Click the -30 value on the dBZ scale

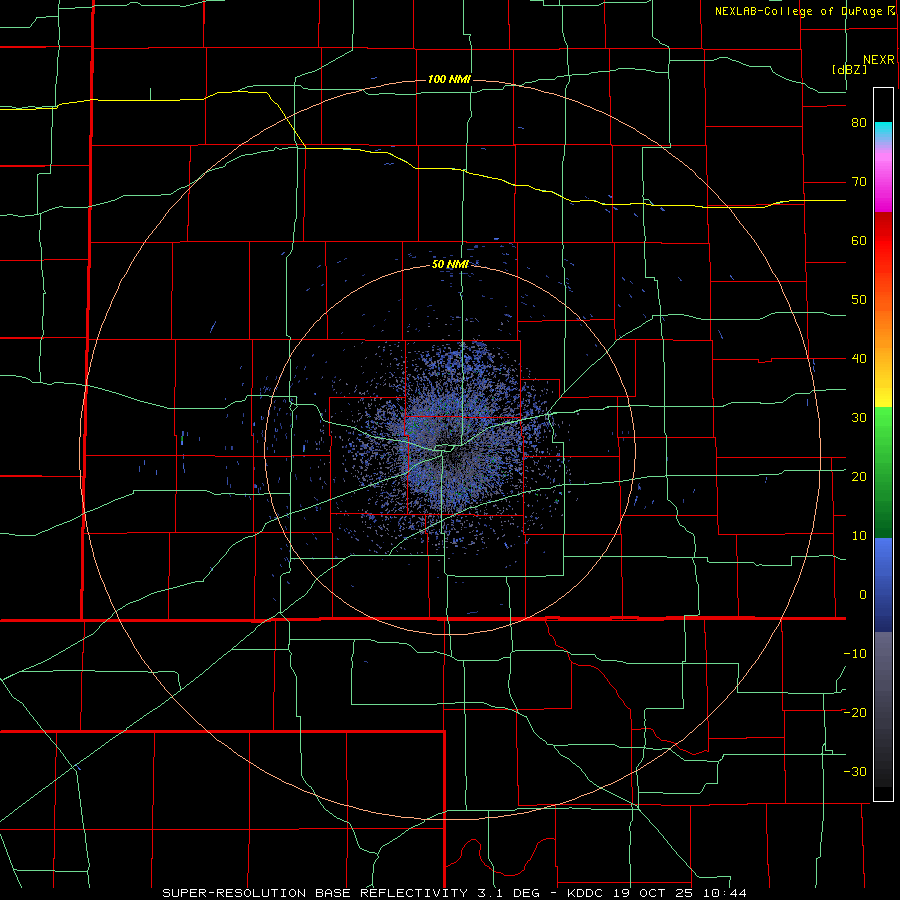[855, 771]
